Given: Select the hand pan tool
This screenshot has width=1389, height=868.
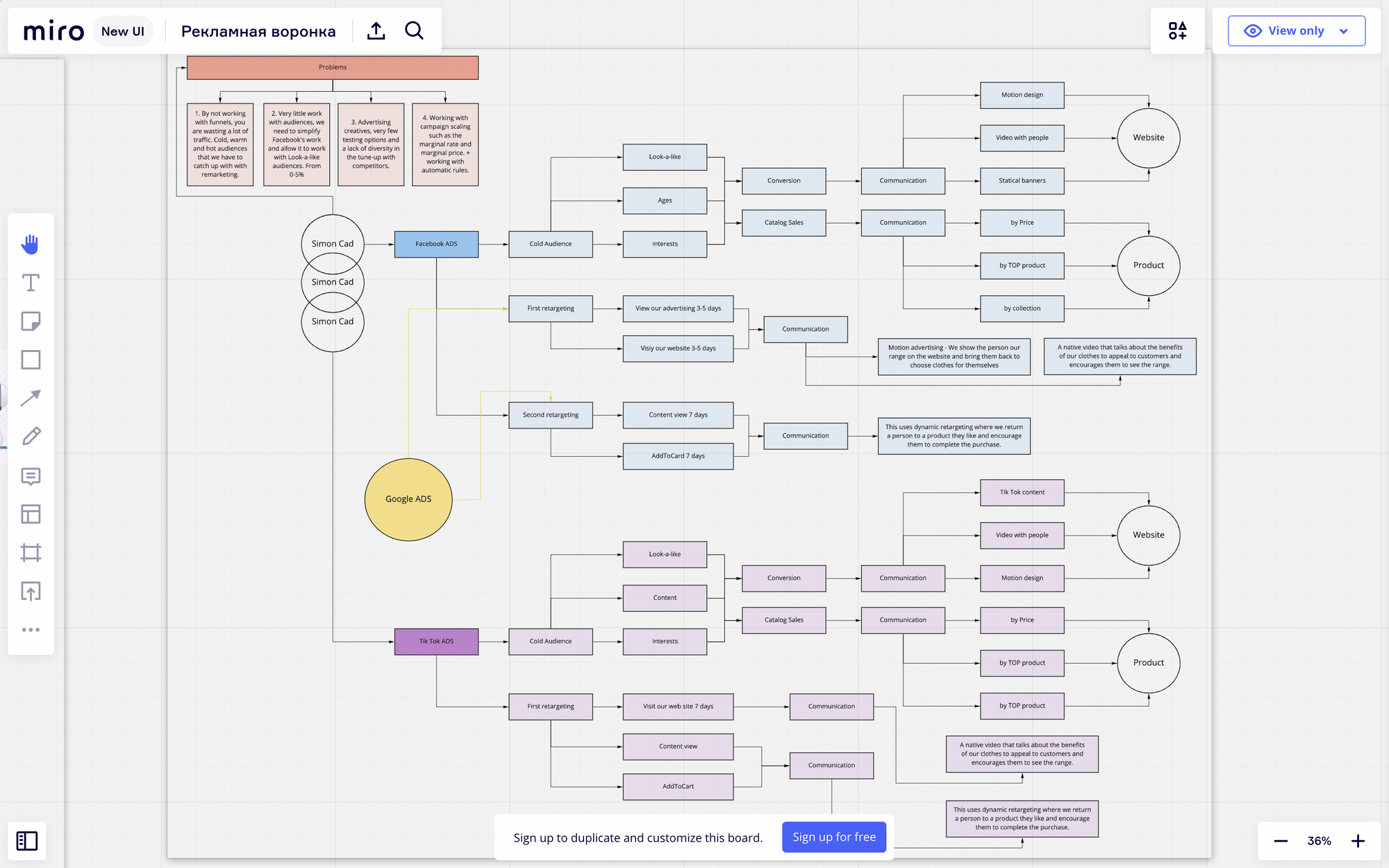Looking at the screenshot, I should pyautogui.click(x=31, y=244).
